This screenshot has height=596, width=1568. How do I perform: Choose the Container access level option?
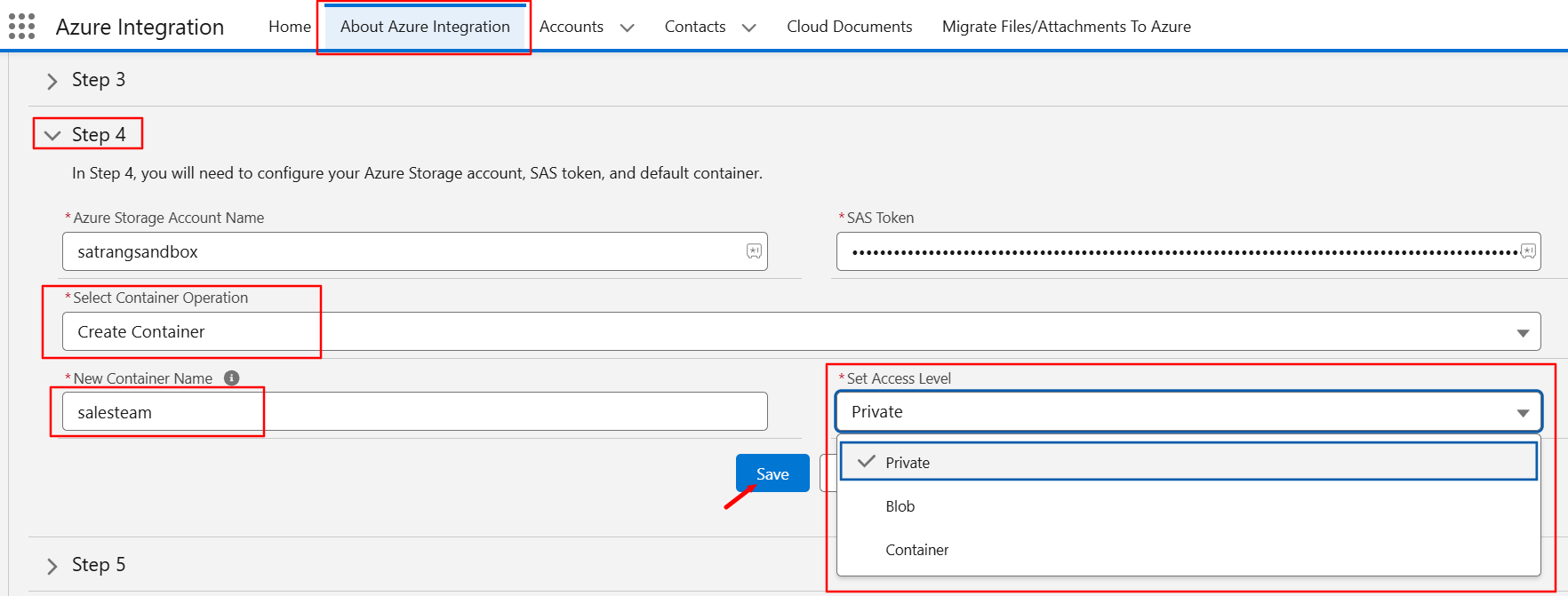[1188, 550]
